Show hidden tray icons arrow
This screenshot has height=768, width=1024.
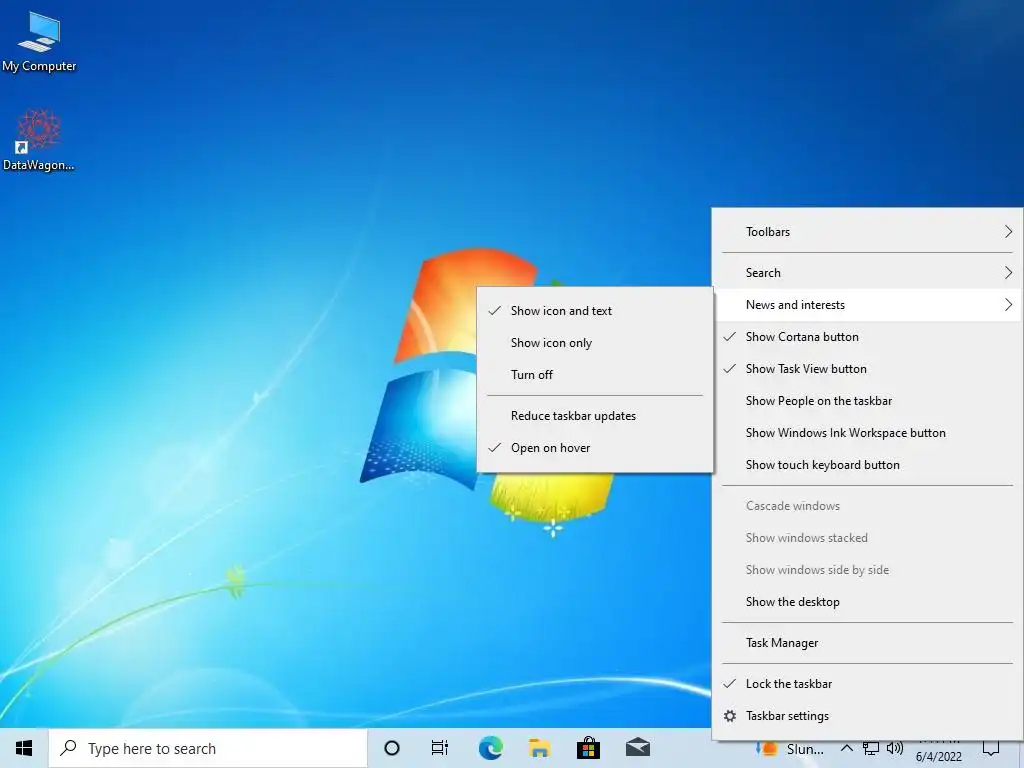pyautogui.click(x=846, y=748)
